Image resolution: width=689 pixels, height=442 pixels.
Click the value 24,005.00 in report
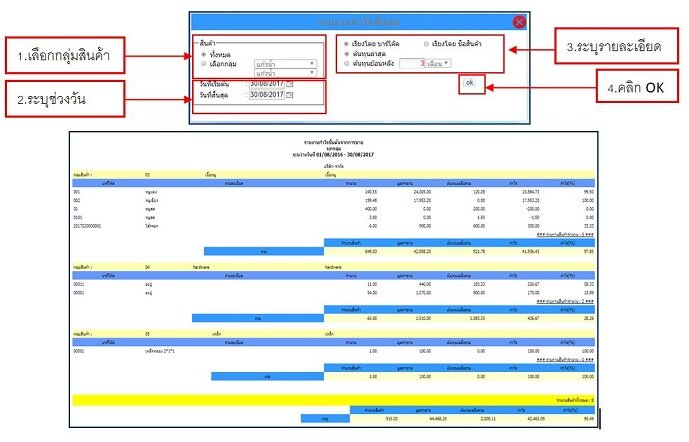[422, 192]
